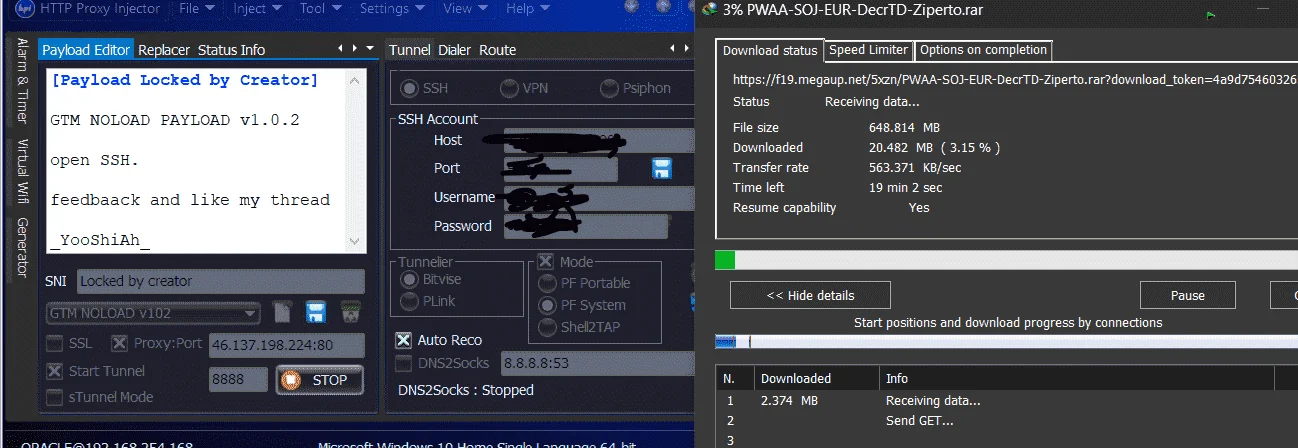
Task: Click the local port field 8888
Action: 238,380
